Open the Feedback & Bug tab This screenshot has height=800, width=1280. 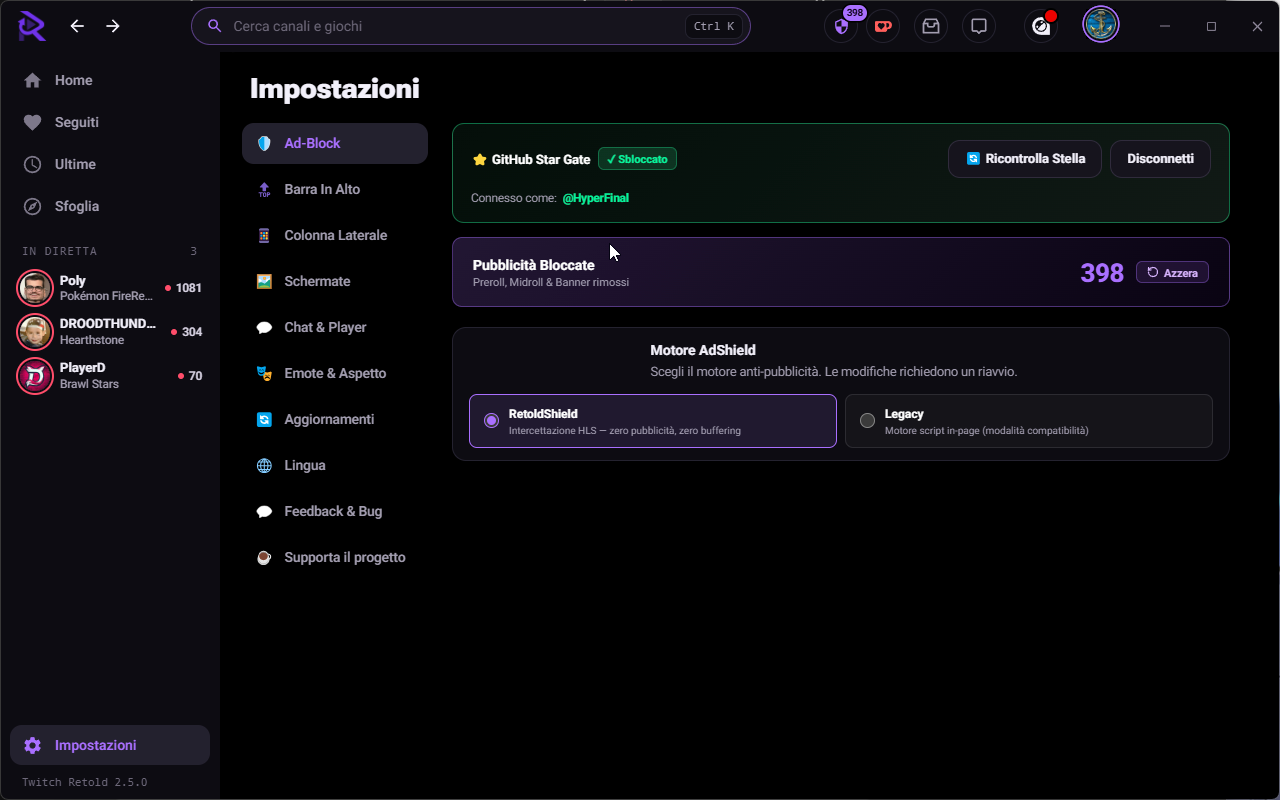335,511
